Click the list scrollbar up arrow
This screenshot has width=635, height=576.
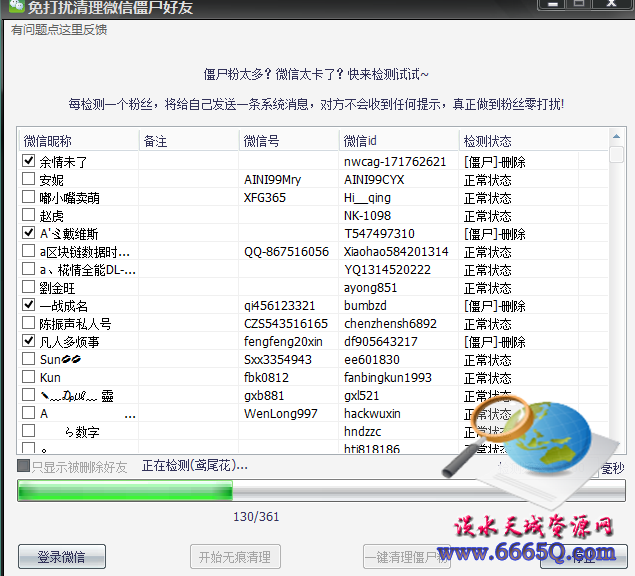click(x=616, y=137)
